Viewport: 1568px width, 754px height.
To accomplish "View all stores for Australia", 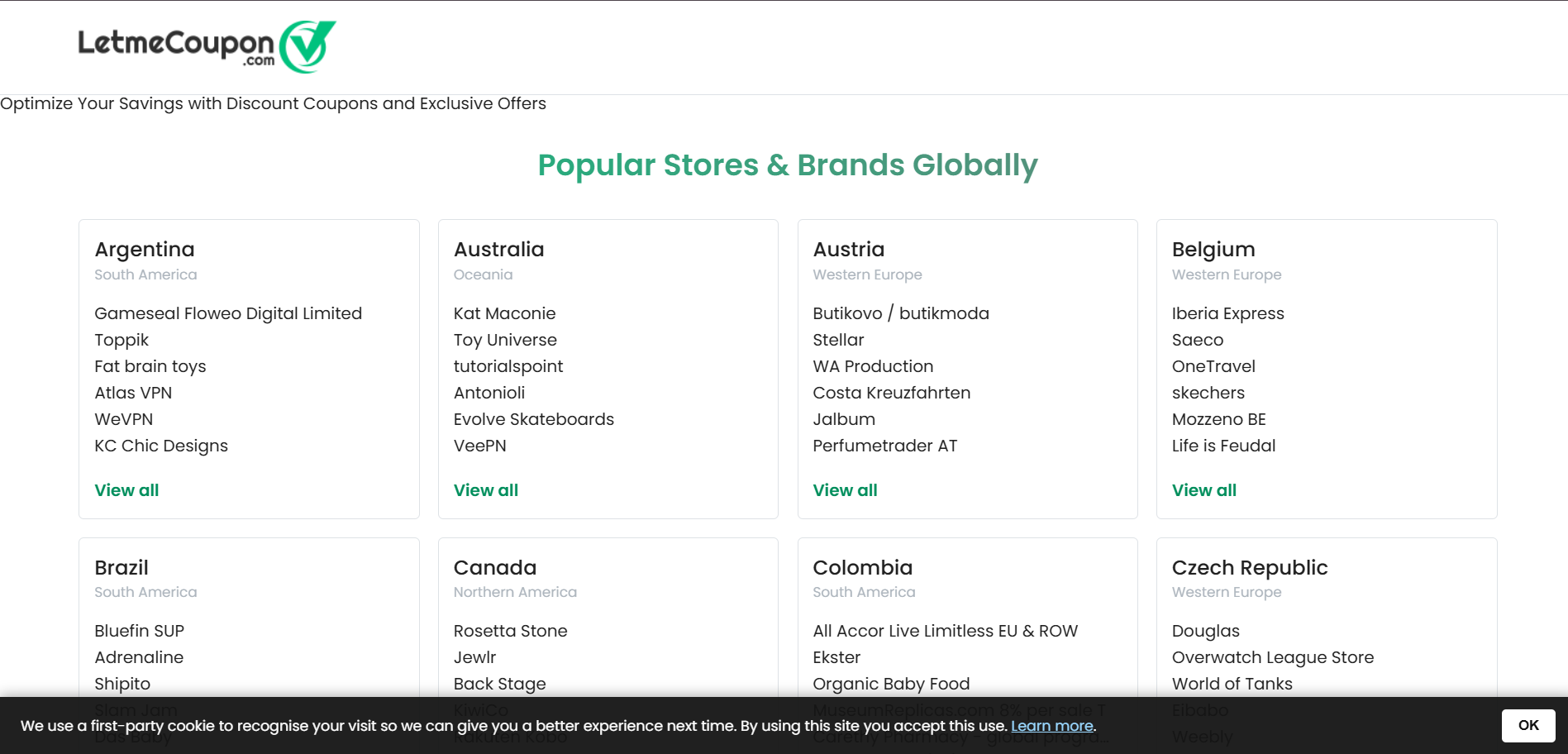I will point(486,490).
